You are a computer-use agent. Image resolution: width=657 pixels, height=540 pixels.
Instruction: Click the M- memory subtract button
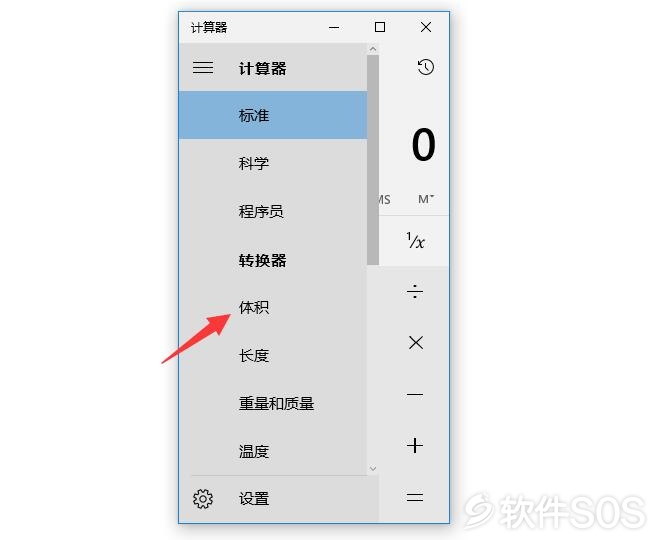point(426,199)
